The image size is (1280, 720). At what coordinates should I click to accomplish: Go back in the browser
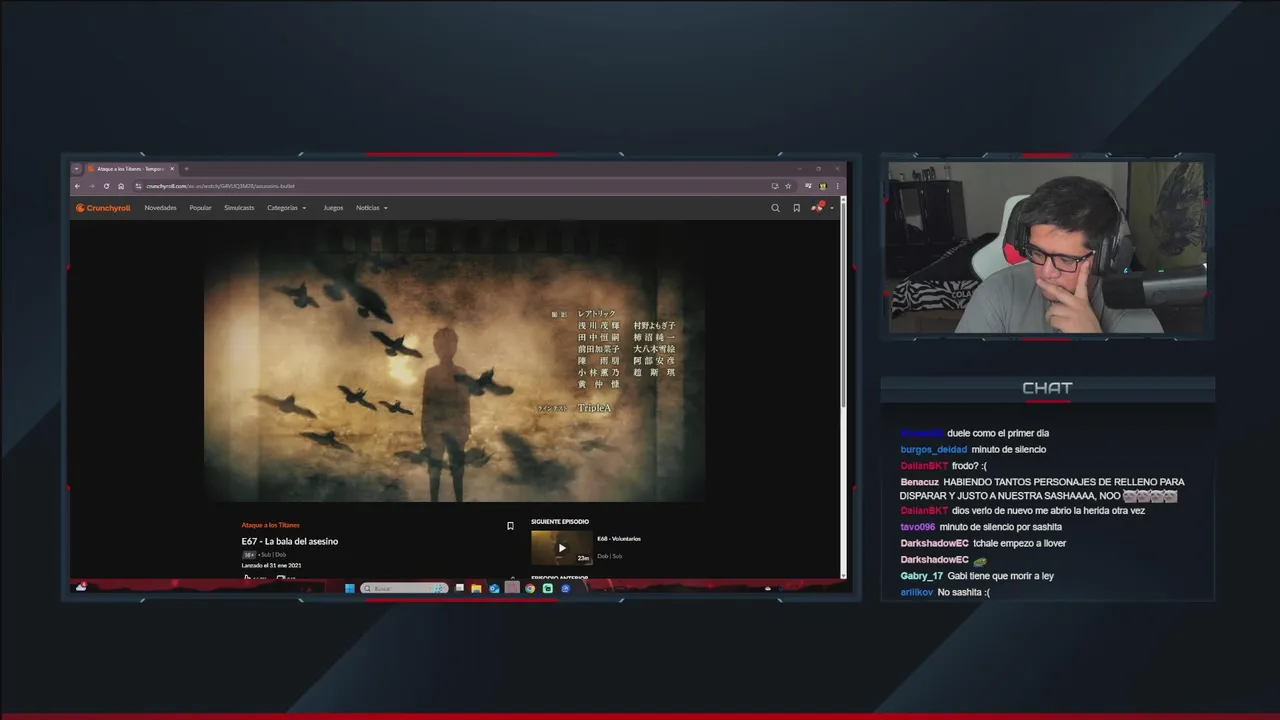(x=77, y=186)
